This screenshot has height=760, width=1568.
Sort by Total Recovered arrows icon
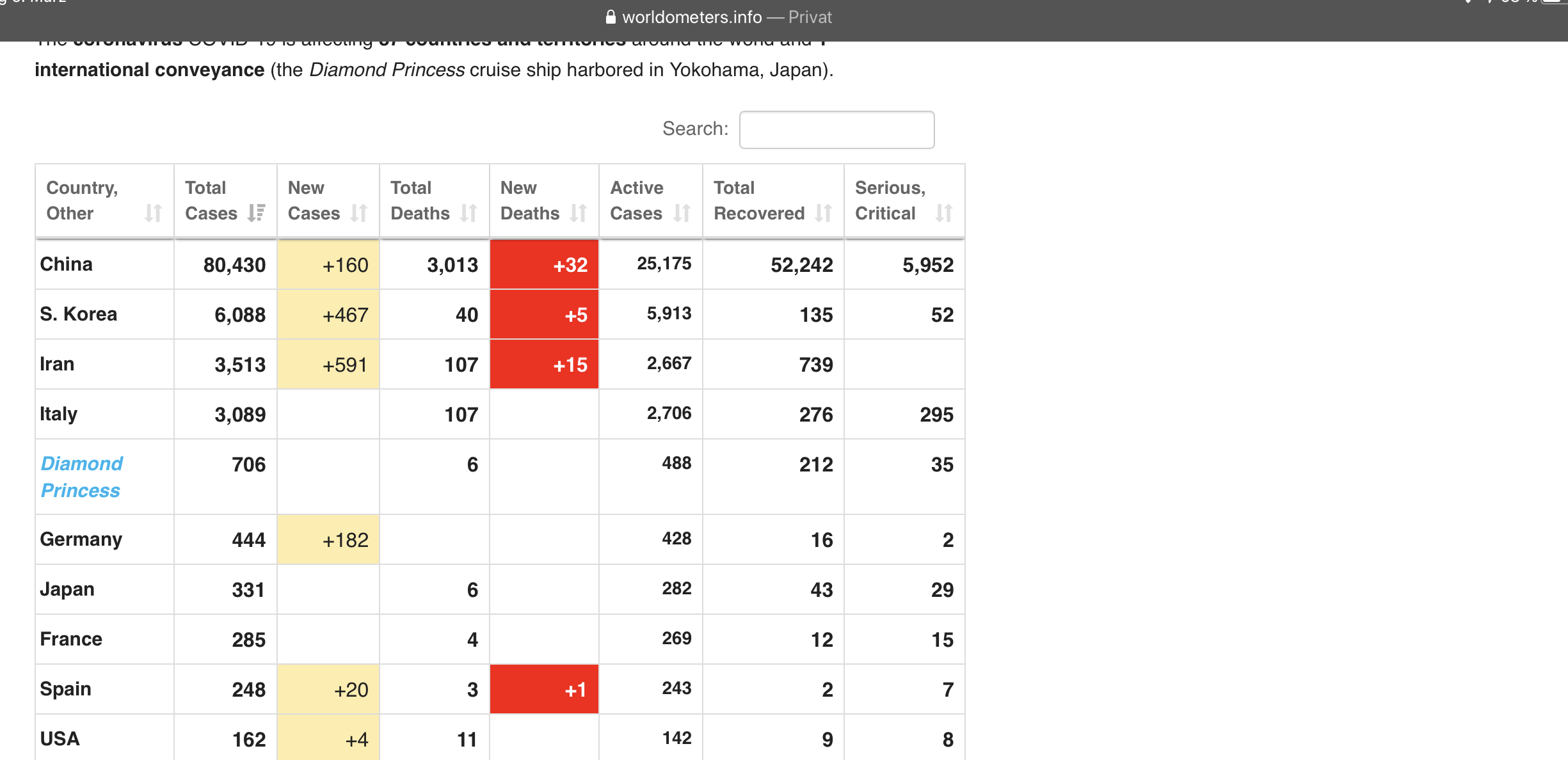tap(823, 213)
